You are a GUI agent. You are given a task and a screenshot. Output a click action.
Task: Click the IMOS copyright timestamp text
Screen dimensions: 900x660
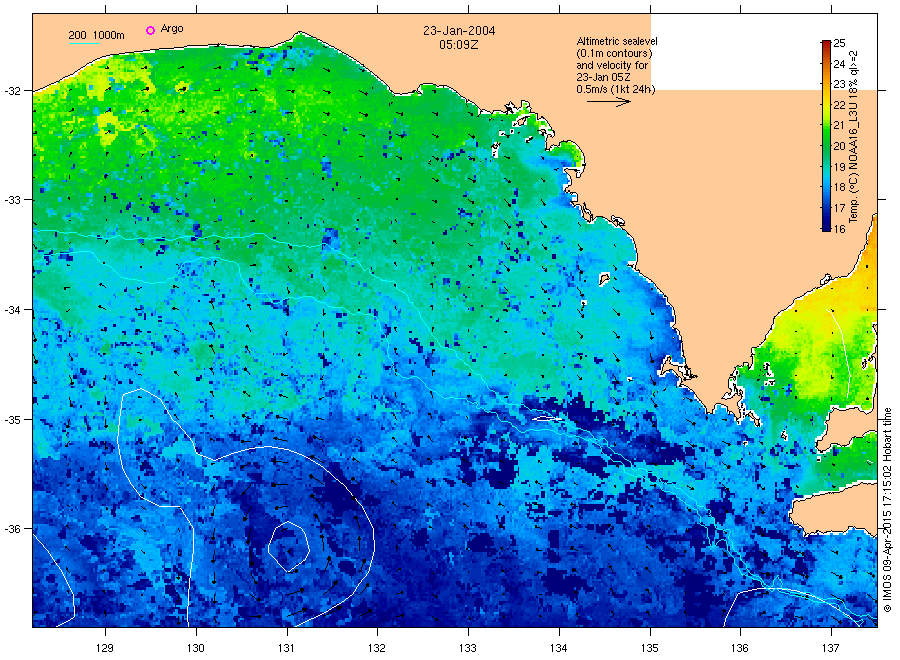tap(887, 510)
